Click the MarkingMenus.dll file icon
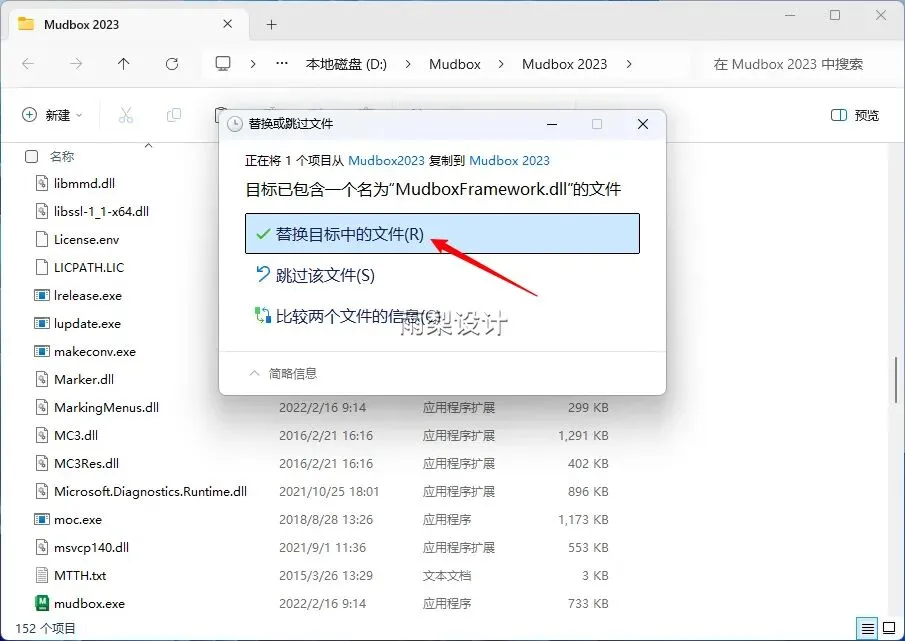The height and width of the screenshot is (641, 905). [42, 407]
